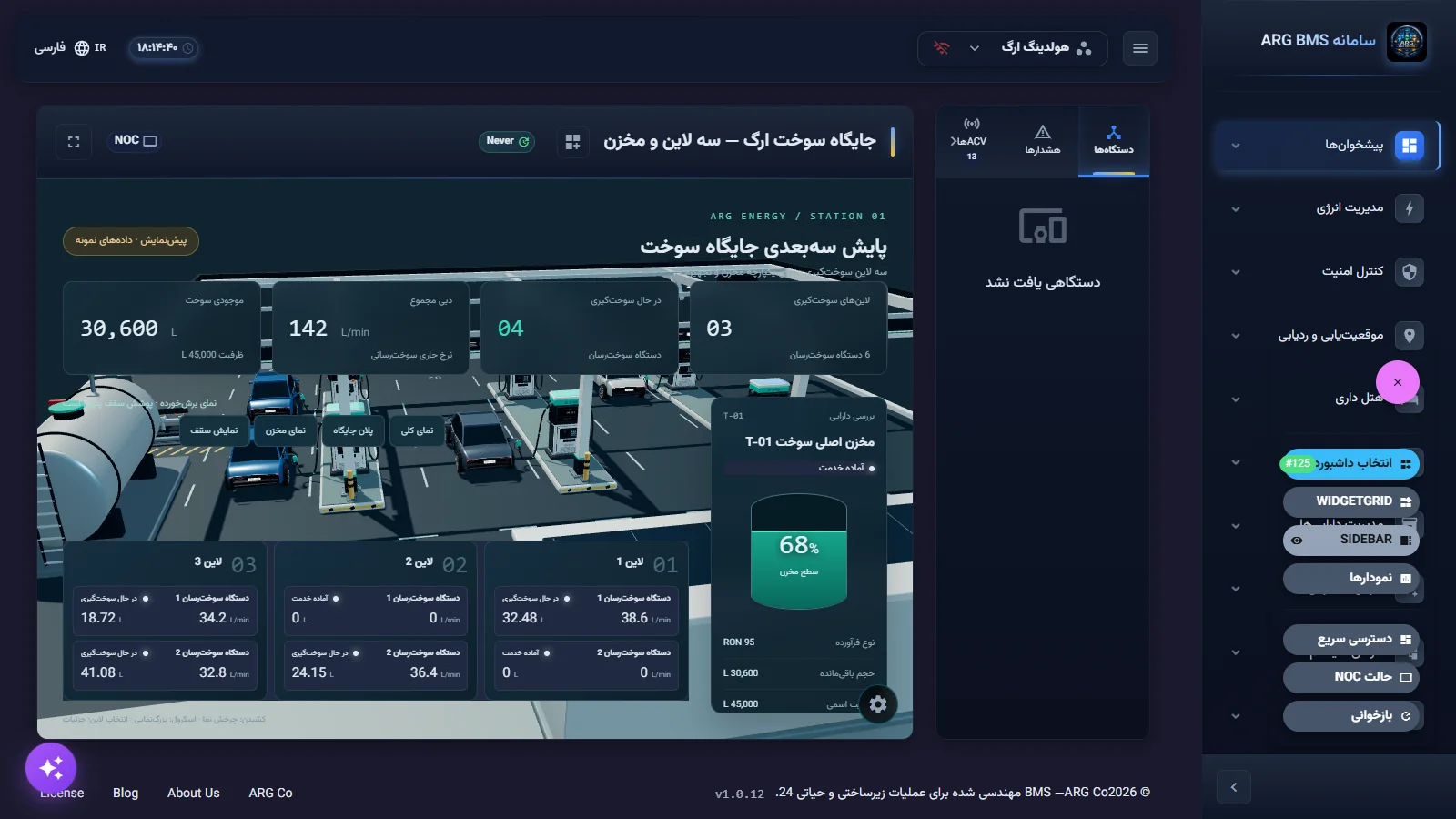This screenshot has height=819, width=1456.
Task: Select the نمای مخزن tank view
Action: point(286,430)
